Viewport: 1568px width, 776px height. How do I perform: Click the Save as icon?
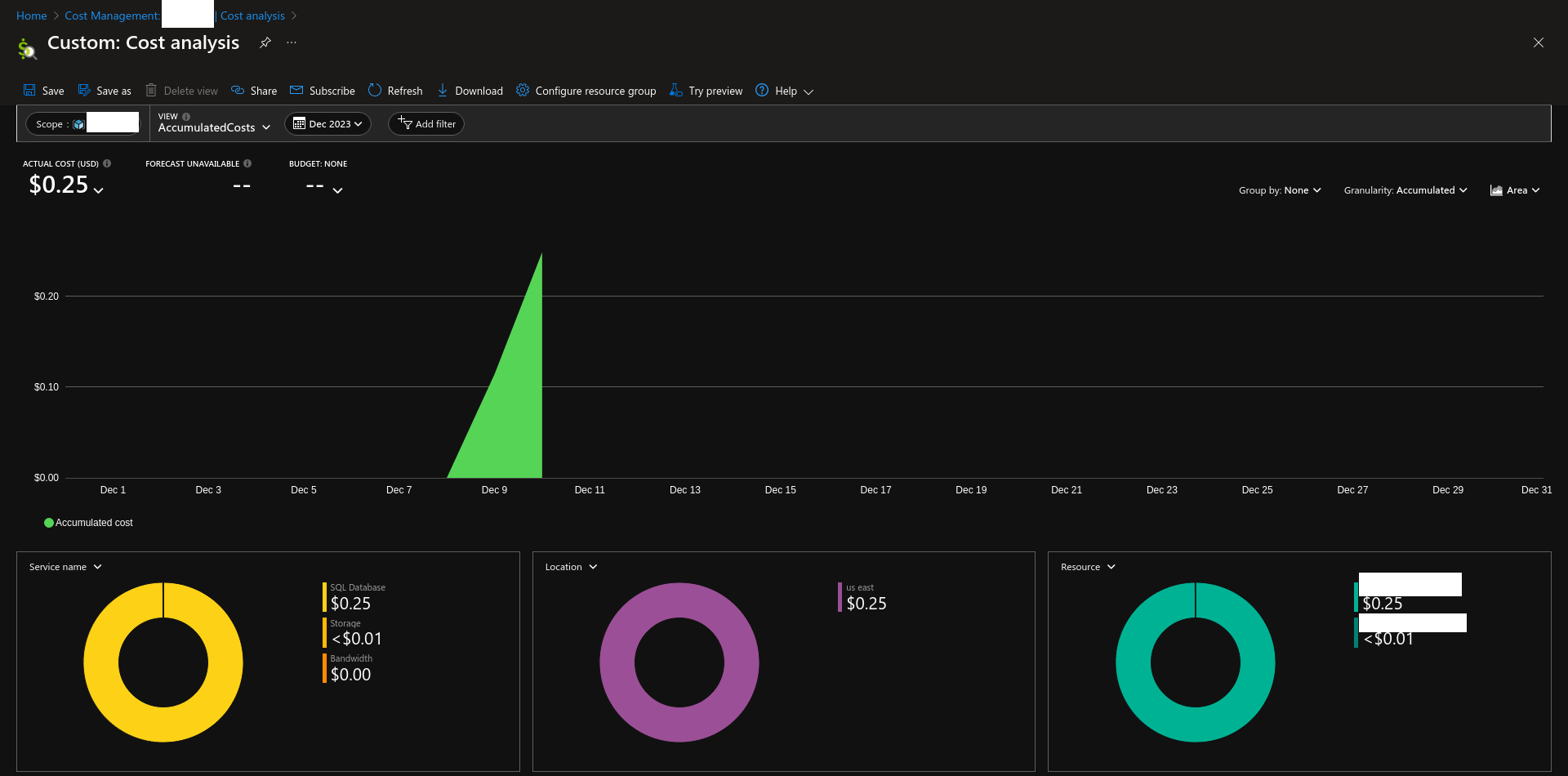[x=84, y=91]
